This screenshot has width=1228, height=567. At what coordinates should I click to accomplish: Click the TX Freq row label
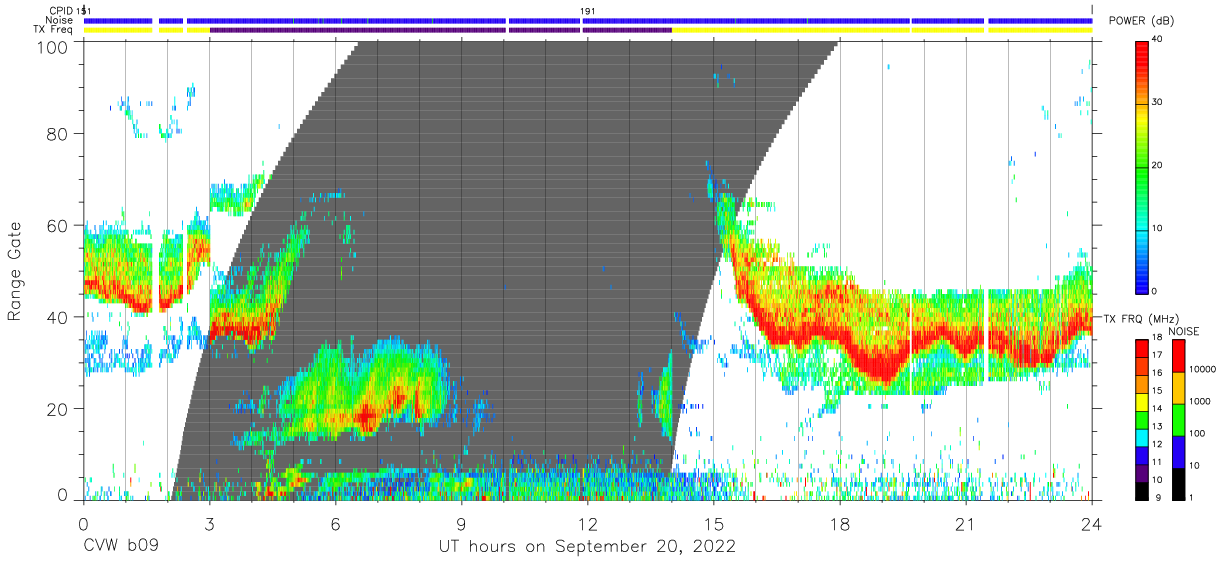coord(54,30)
